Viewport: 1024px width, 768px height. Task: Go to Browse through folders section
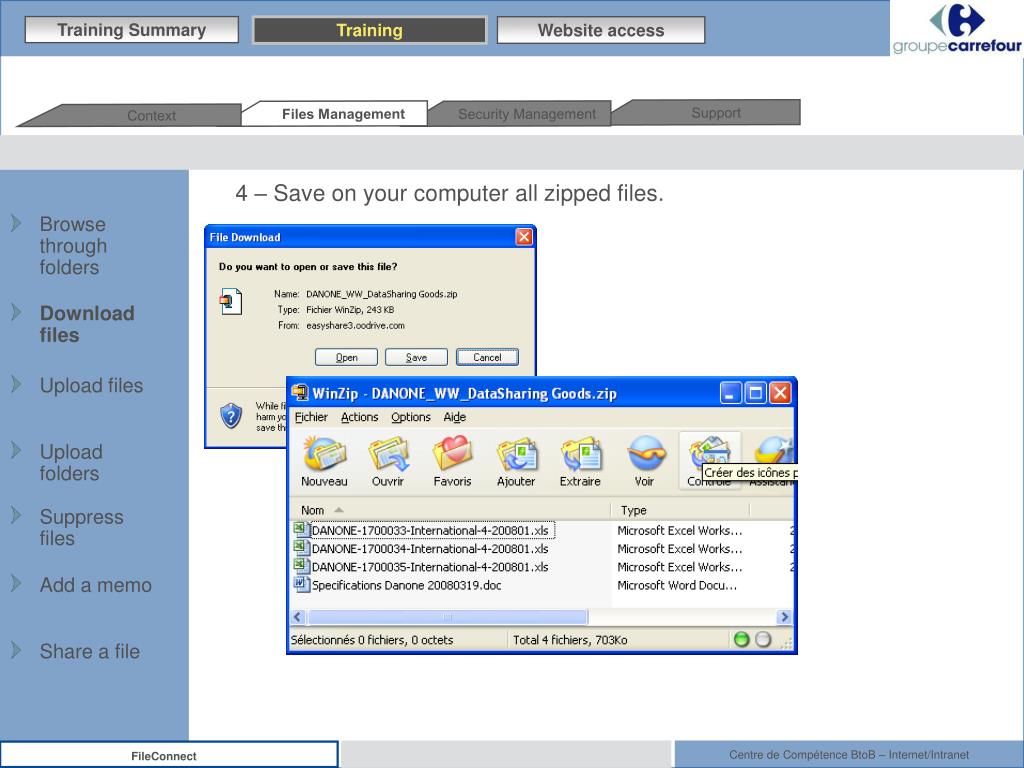pyautogui.click(x=72, y=246)
